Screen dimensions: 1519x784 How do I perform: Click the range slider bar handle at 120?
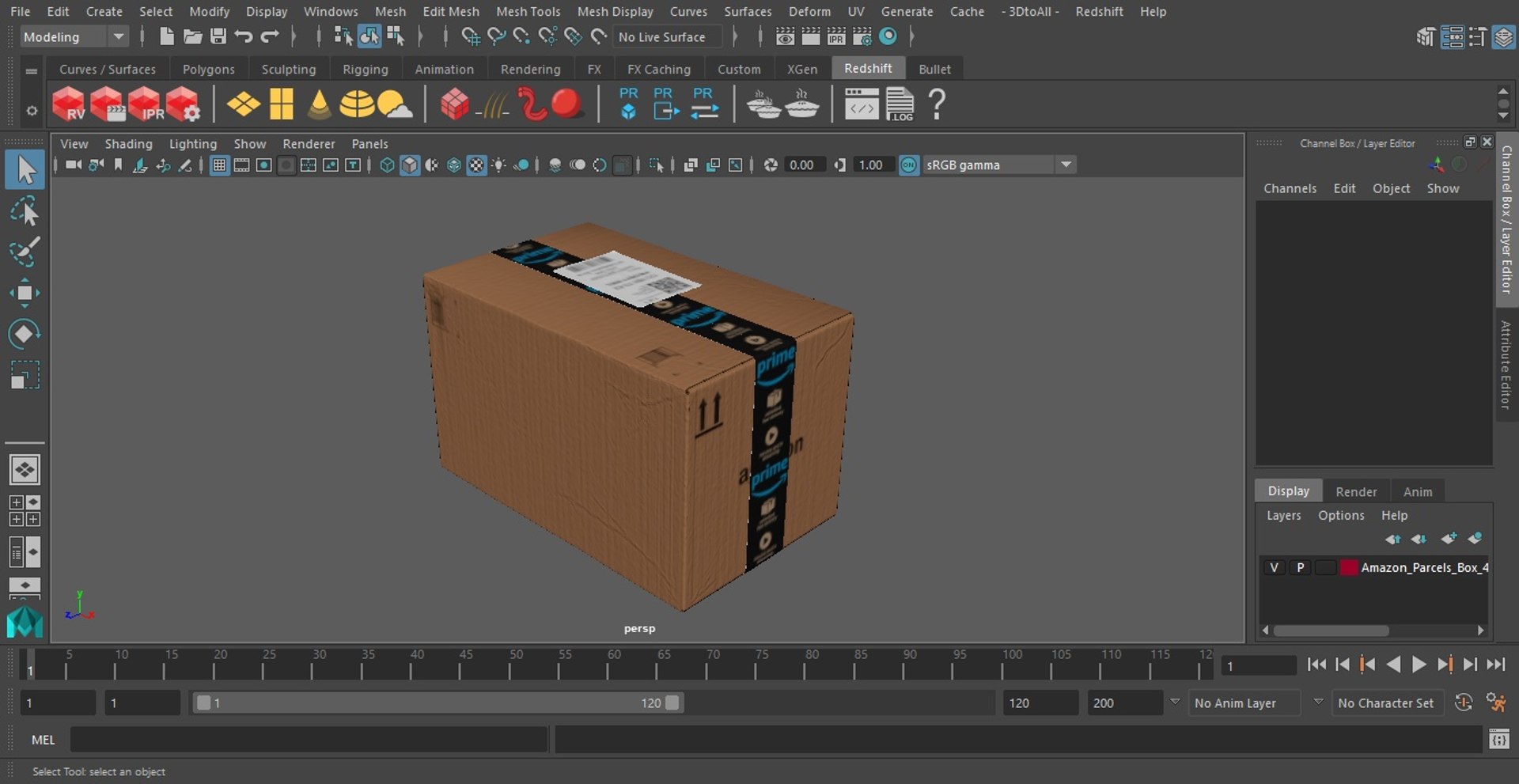click(672, 703)
